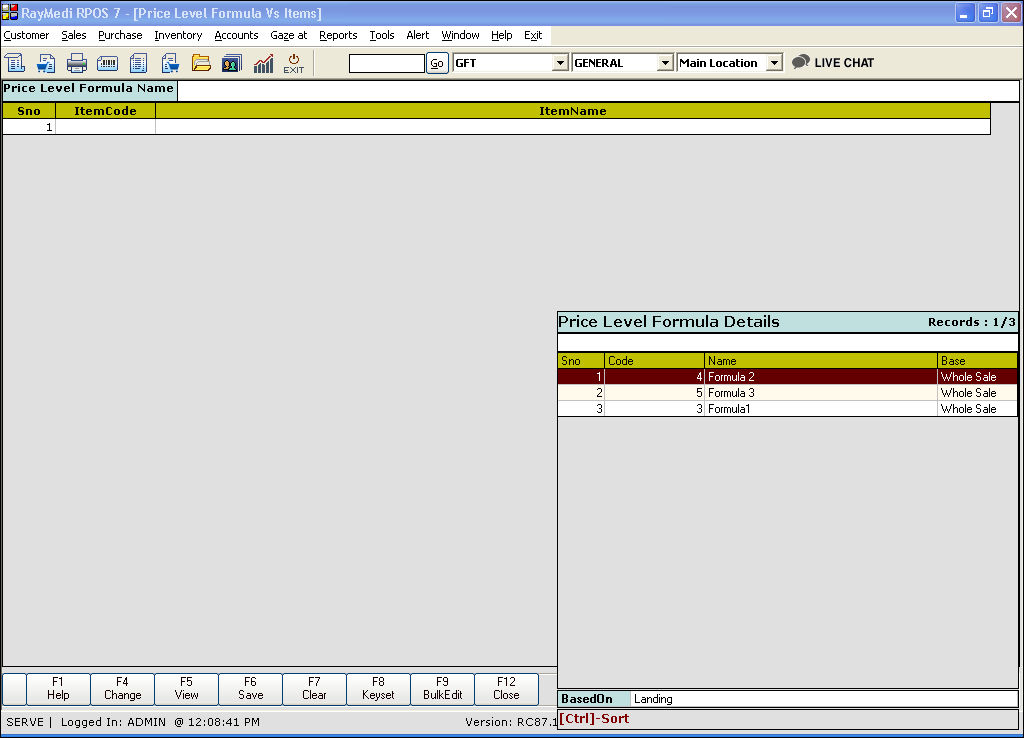Click the Whole Sale cell of Formula 3
This screenshot has width=1024, height=738.
click(978, 393)
